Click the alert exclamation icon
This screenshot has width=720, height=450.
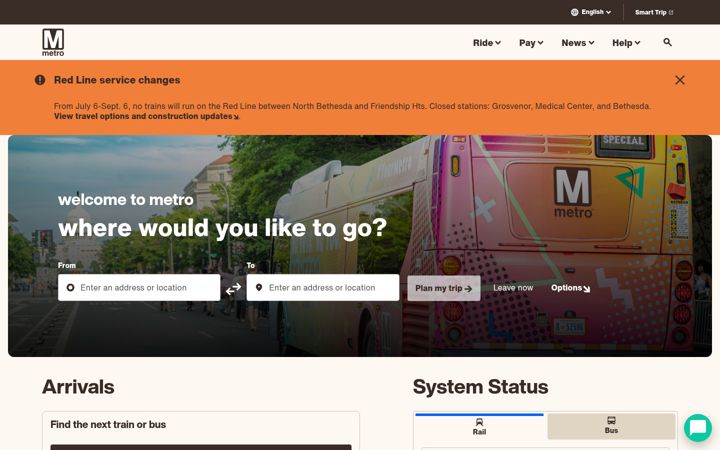tap(40, 80)
